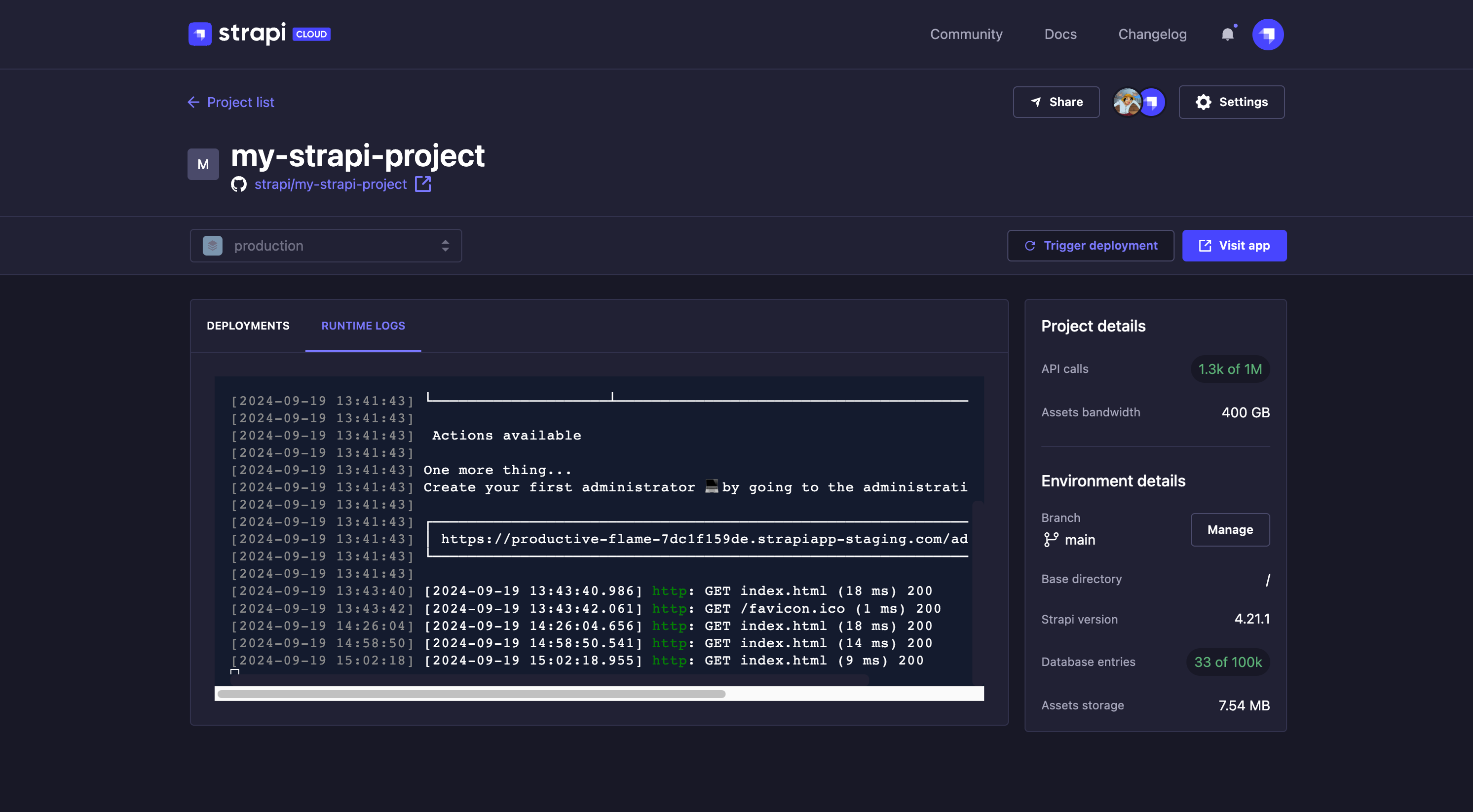Click the environment layers icon in the selector
The width and height of the screenshot is (1473, 812).
(212, 245)
